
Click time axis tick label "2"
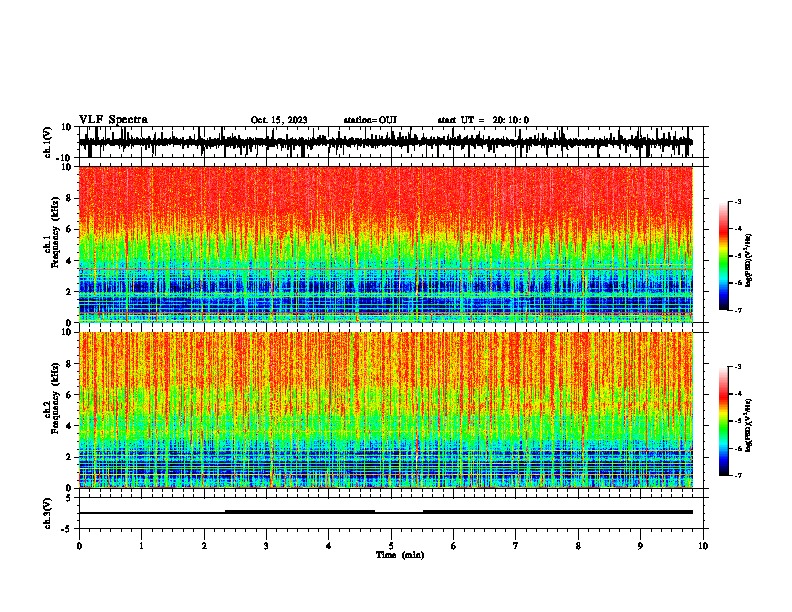coord(204,546)
